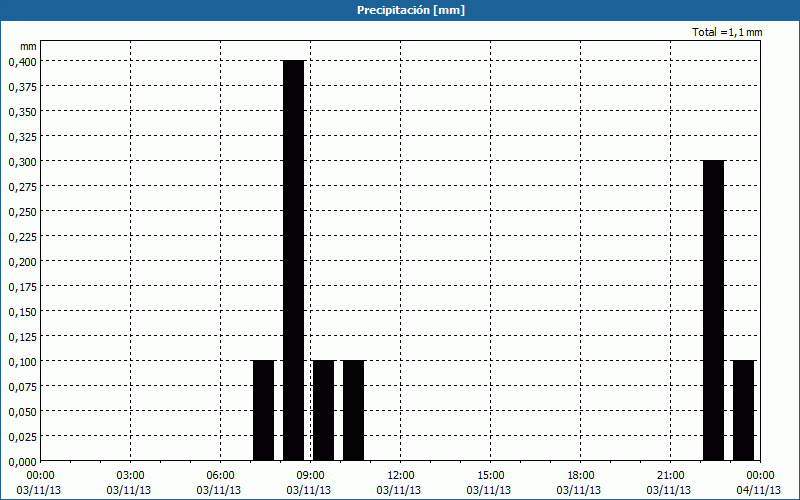Click the 0,300 y-axis label
Viewport: 800px width, 500px height.
pyautogui.click(x=22, y=162)
